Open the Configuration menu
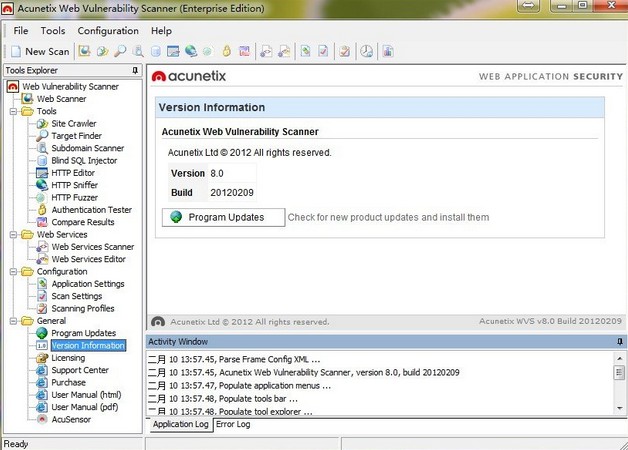This screenshot has height=450, width=628. tap(108, 31)
